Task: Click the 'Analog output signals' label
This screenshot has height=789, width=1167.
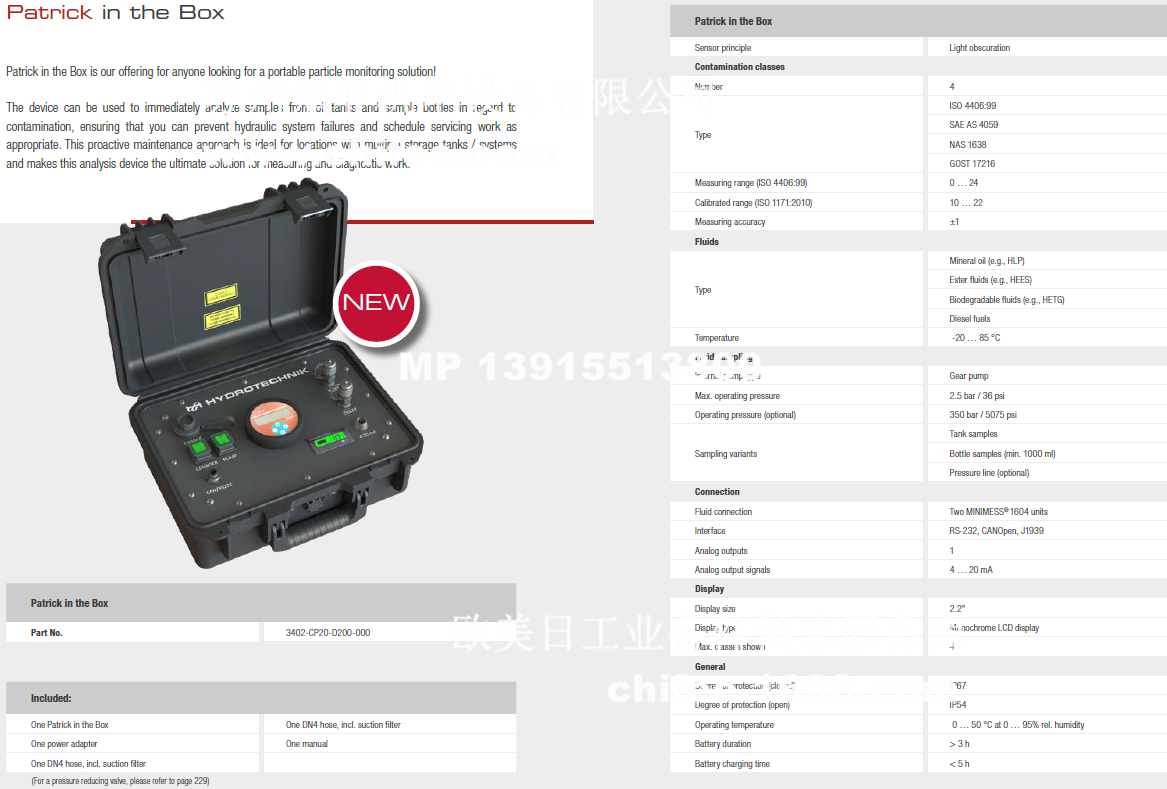Action: point(732,570)
